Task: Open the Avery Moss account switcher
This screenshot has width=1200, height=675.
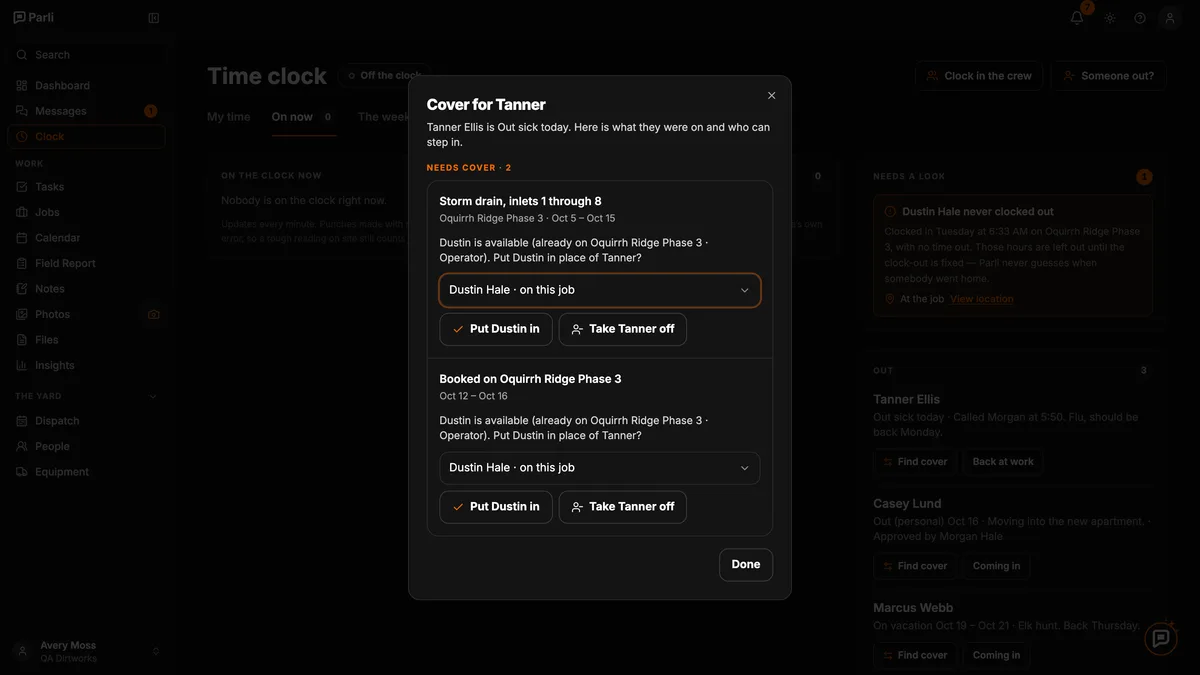Action: coord(86,651)
